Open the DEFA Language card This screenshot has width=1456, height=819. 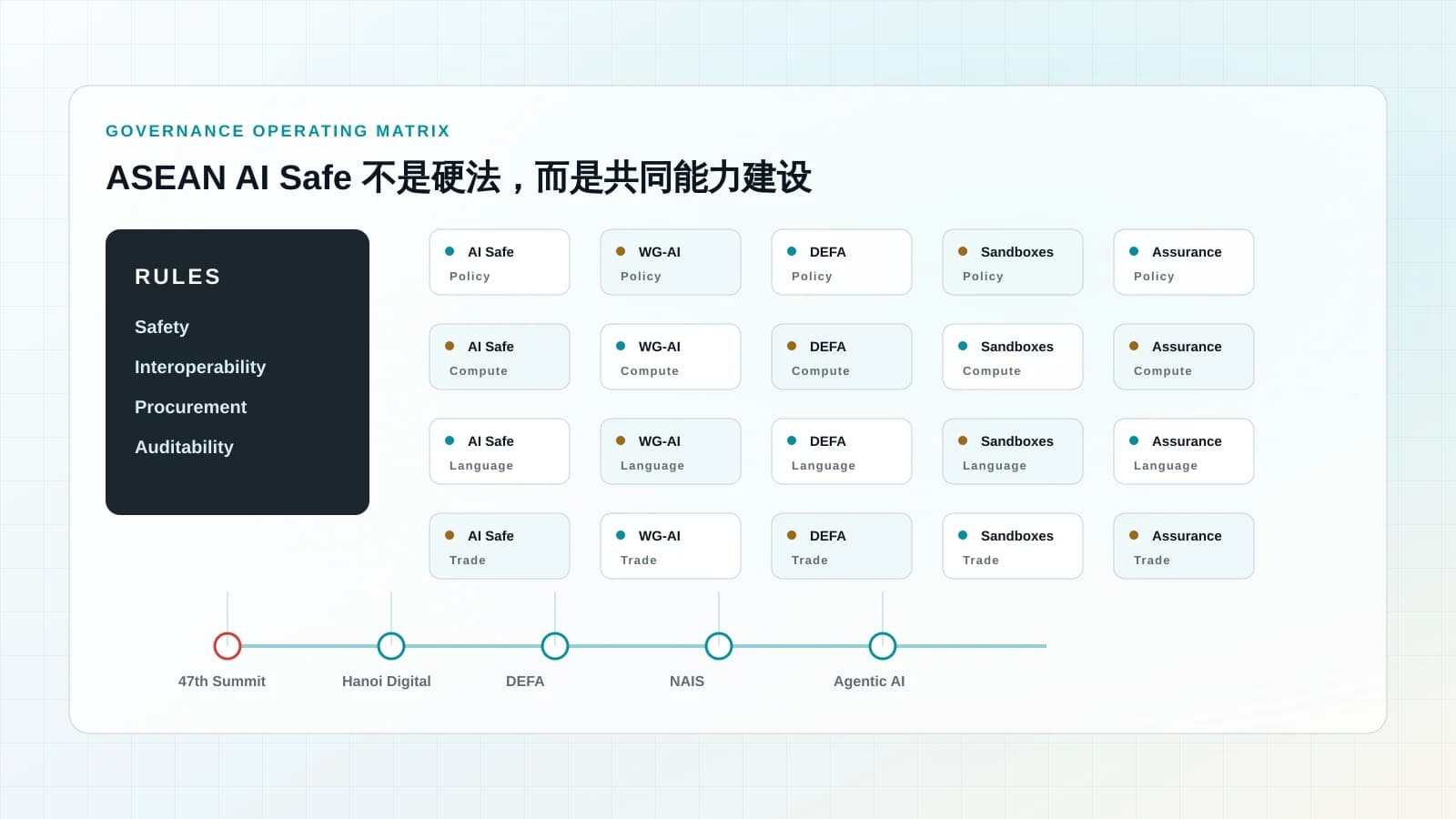pos(842,451)
